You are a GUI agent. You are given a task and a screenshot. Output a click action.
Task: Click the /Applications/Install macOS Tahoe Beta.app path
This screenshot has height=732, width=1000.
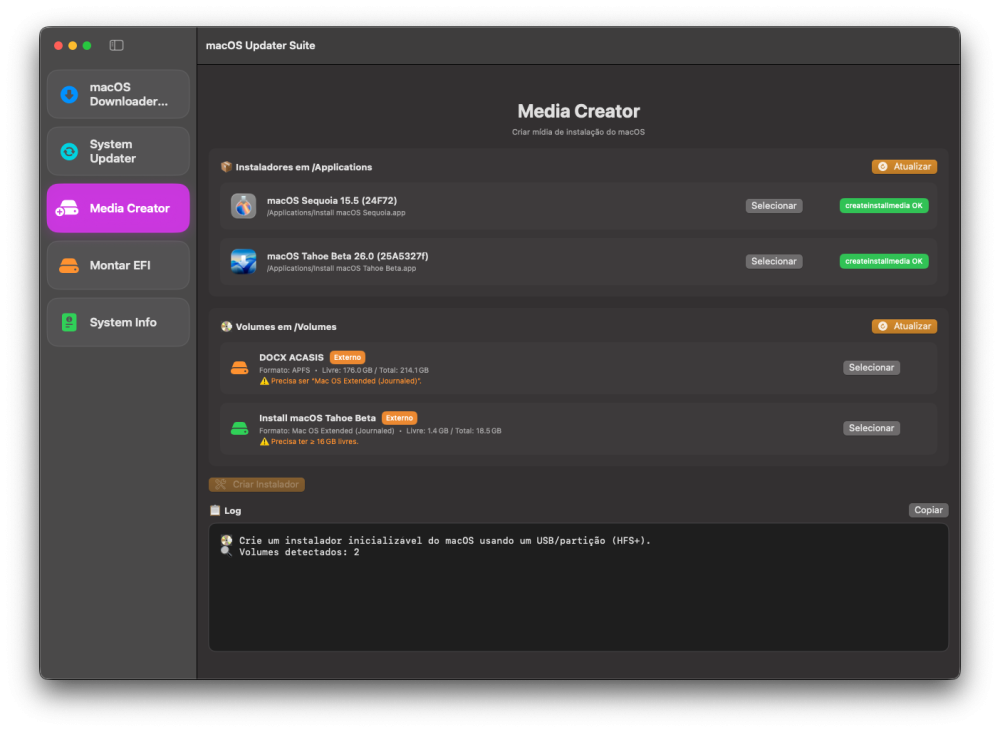[341, 268]
